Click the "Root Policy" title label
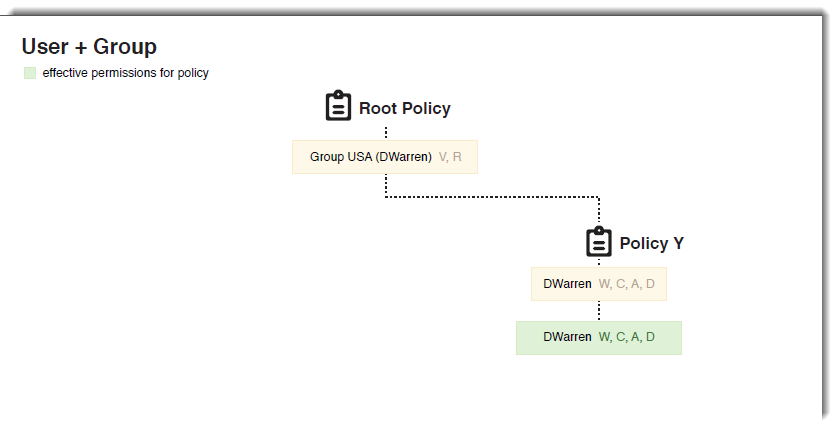 405,108
